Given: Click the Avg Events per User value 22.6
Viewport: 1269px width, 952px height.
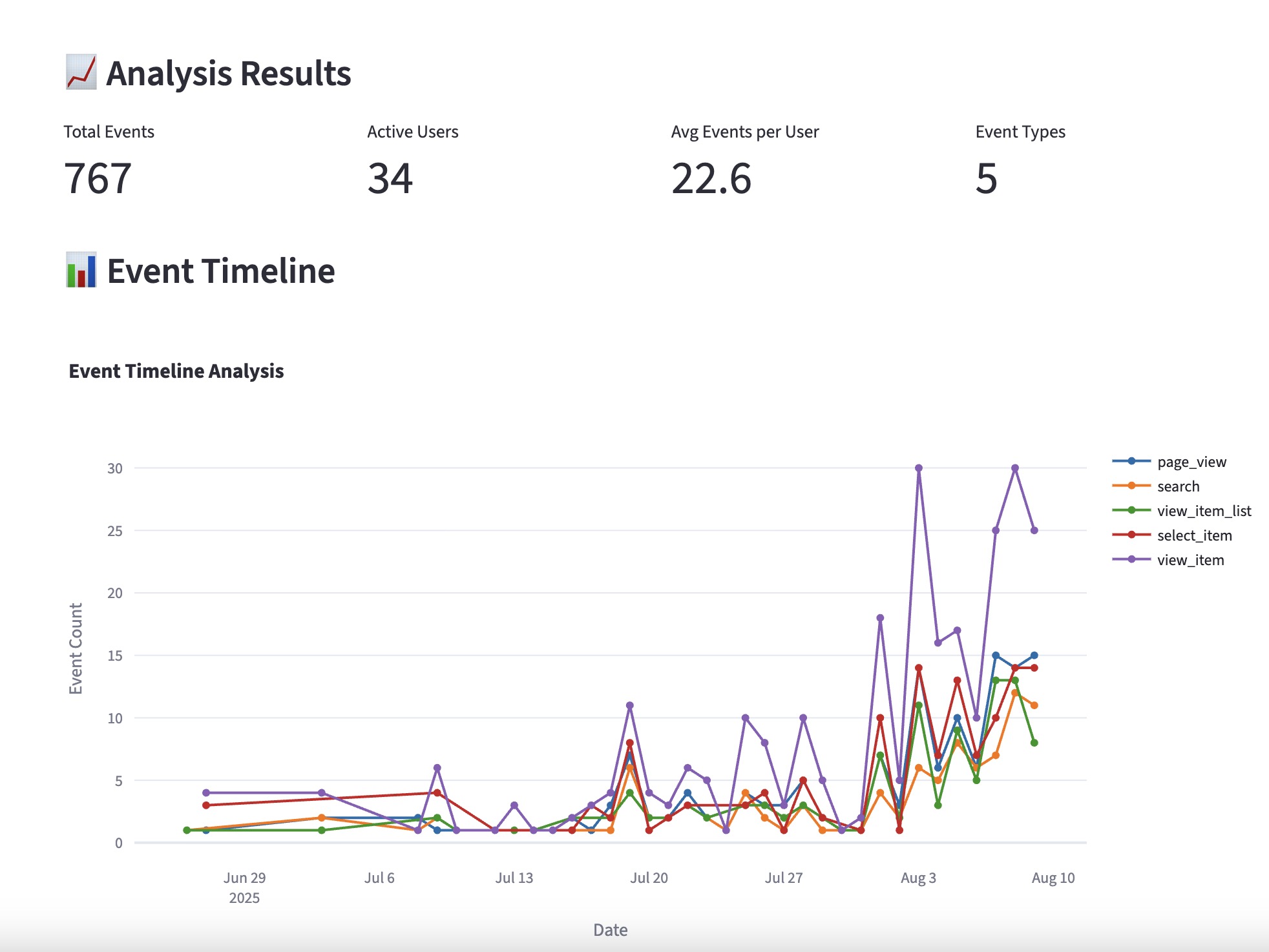Looking at the screenshot, I should tap(711, 179).
